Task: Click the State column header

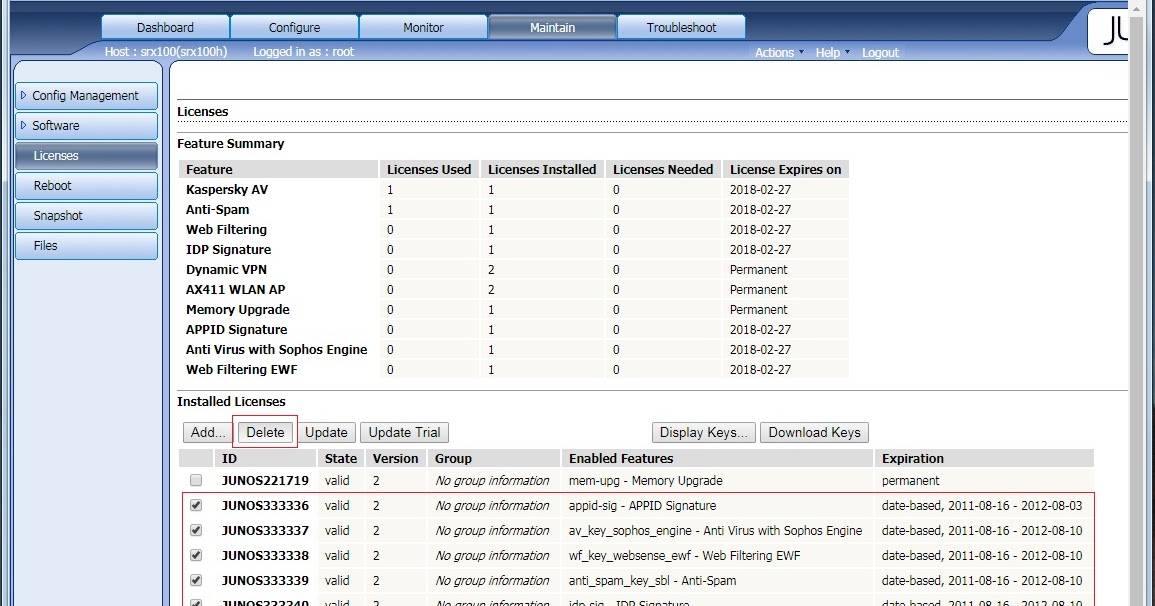Action: (x=341, y=458)
